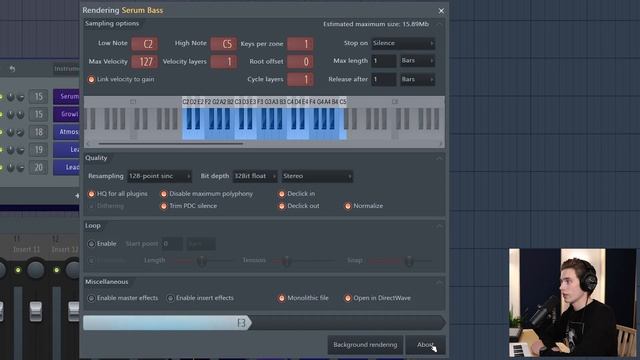This screenshot has height=360, width=640.
Task: Click the webcam video overlay
Action: [572, 303]
